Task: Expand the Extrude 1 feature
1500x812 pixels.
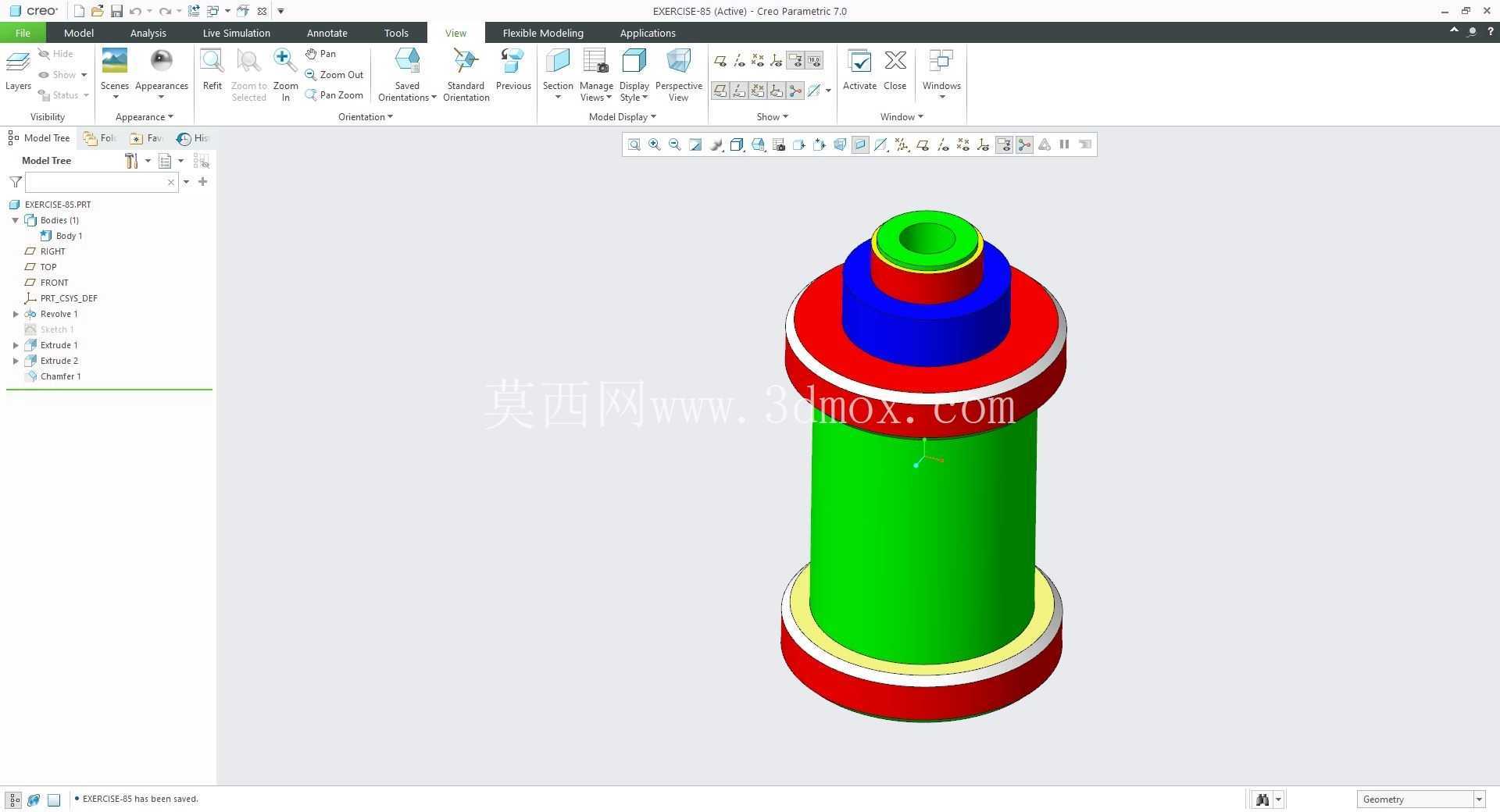Action: (16, 345)
